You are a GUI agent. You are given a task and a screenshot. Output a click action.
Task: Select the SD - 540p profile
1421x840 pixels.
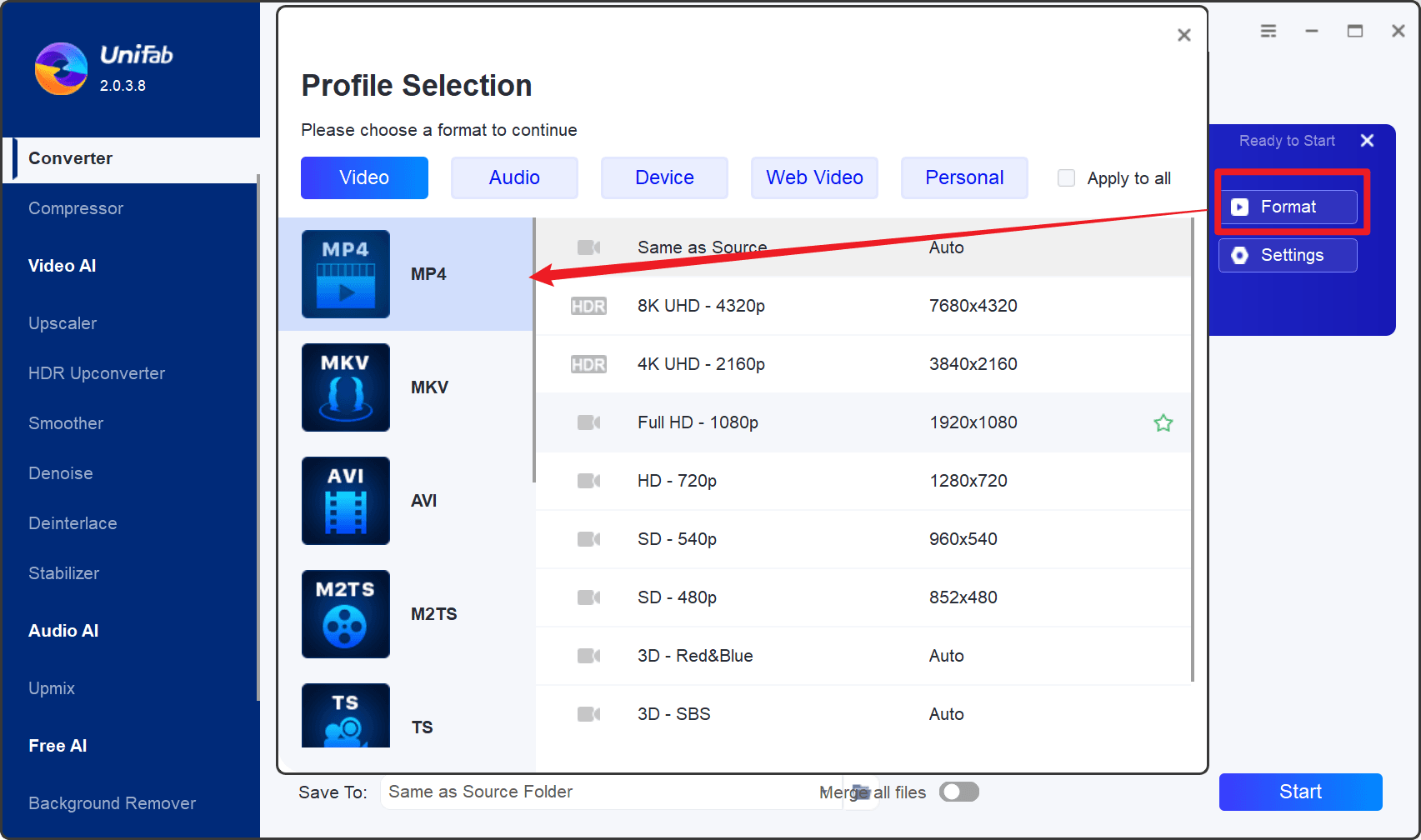click(x=863, y=539)
